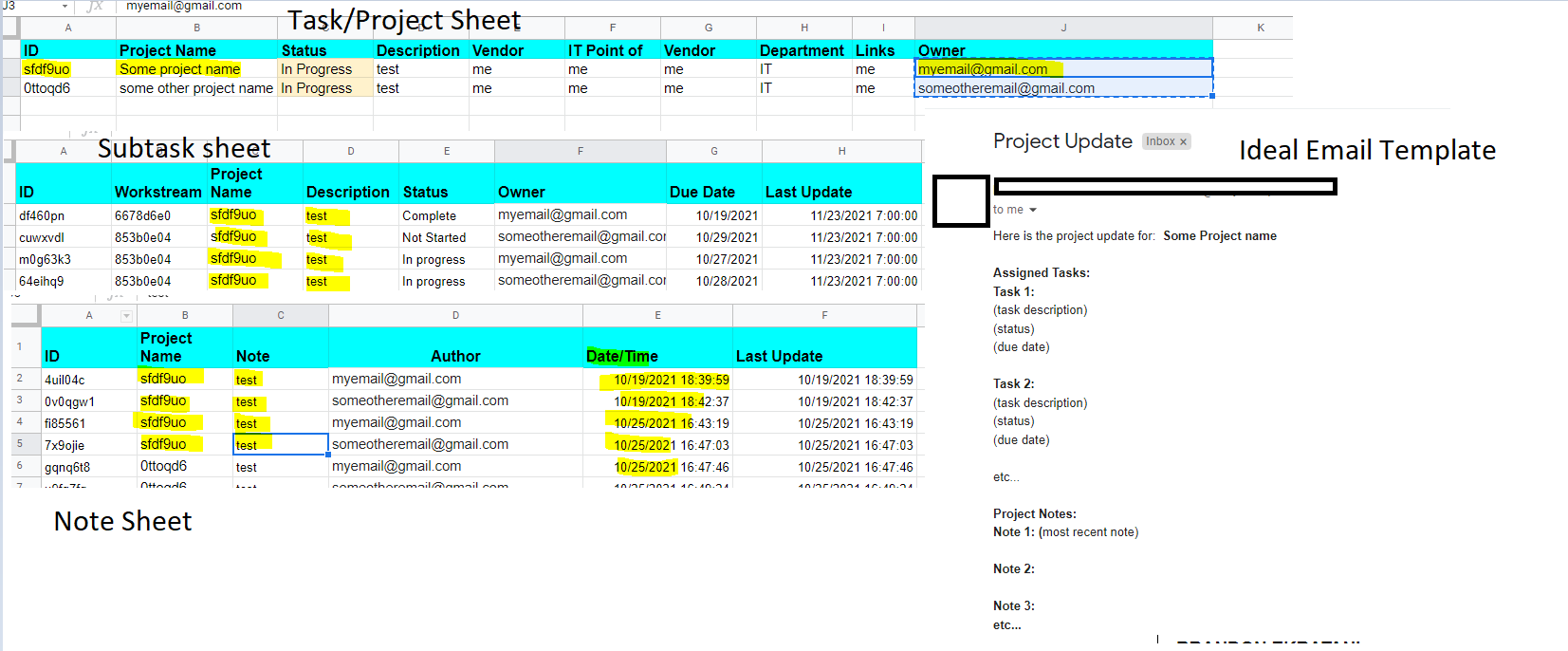Select column I header in Task/Project sheet

pyautogui.click(x=883, y=28)
